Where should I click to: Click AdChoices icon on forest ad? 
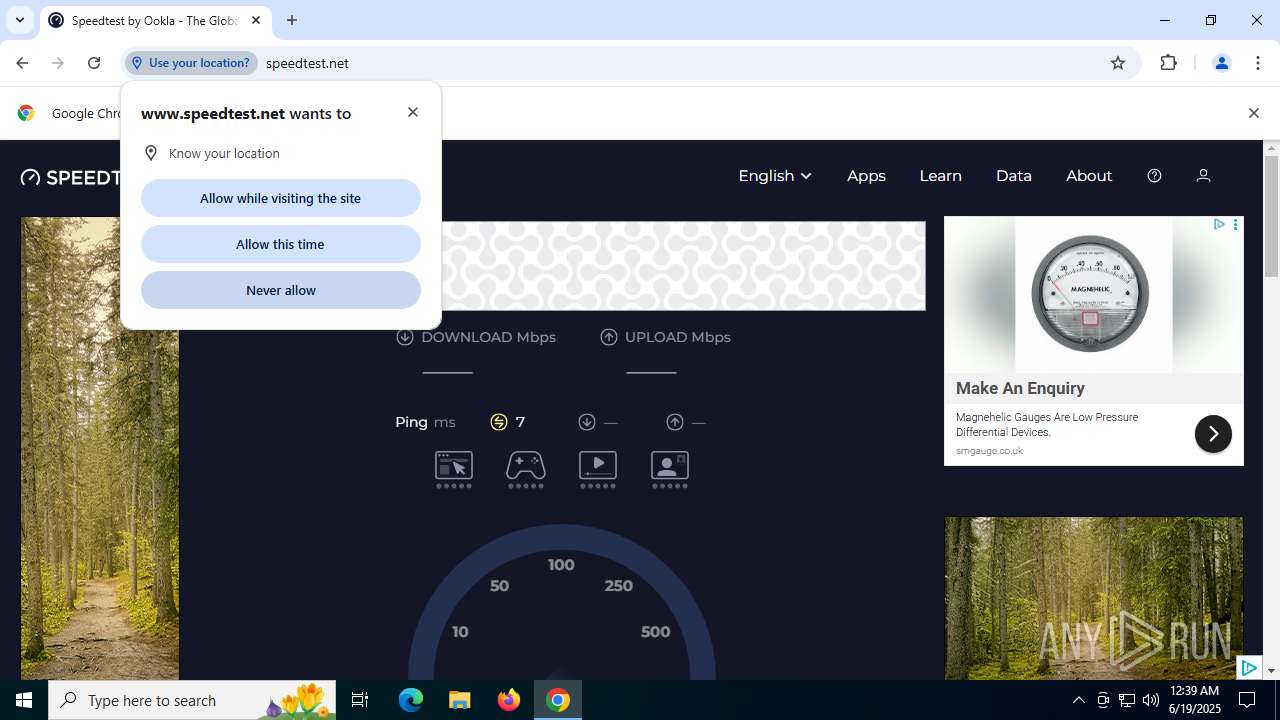[x=1249, y=668]
